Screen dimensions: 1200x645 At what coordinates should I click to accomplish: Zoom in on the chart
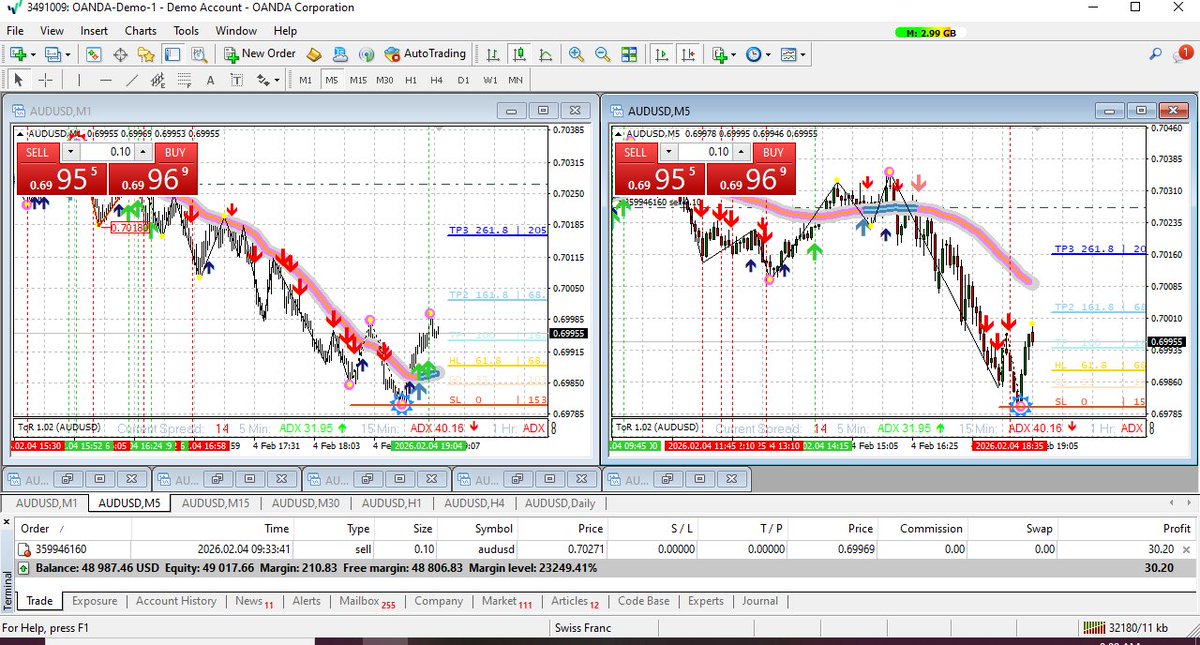[577, 54]
